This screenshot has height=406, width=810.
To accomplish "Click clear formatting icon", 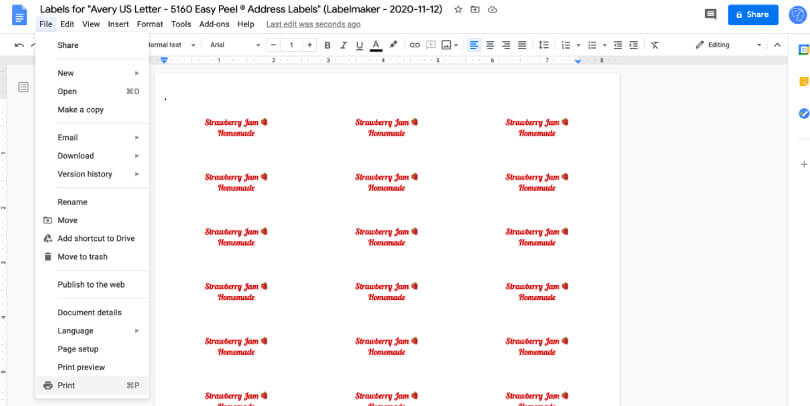I will click(x=655, y=45).
